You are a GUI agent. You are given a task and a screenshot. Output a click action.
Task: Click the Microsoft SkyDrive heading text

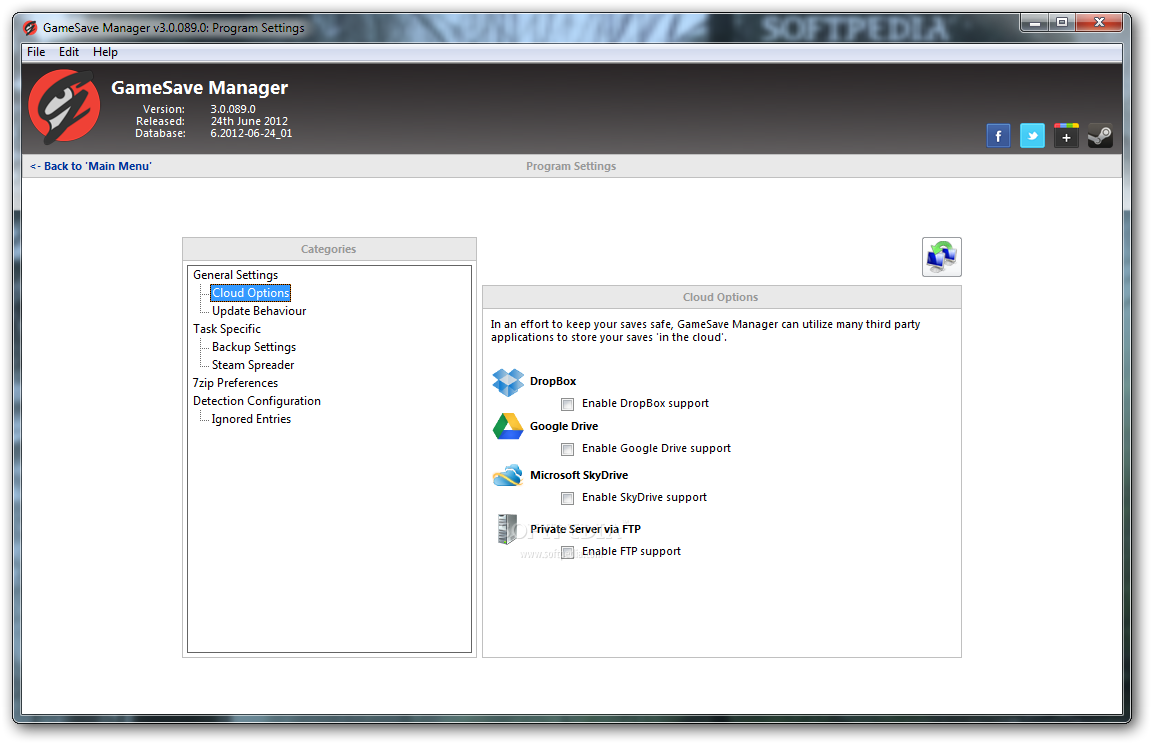pos(579,475)
